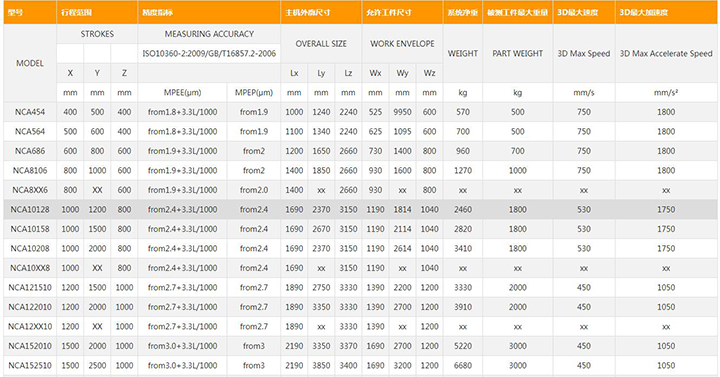Select the PART WEIGHT header cell
Screen dimensions: 720x377
[518, 54]
